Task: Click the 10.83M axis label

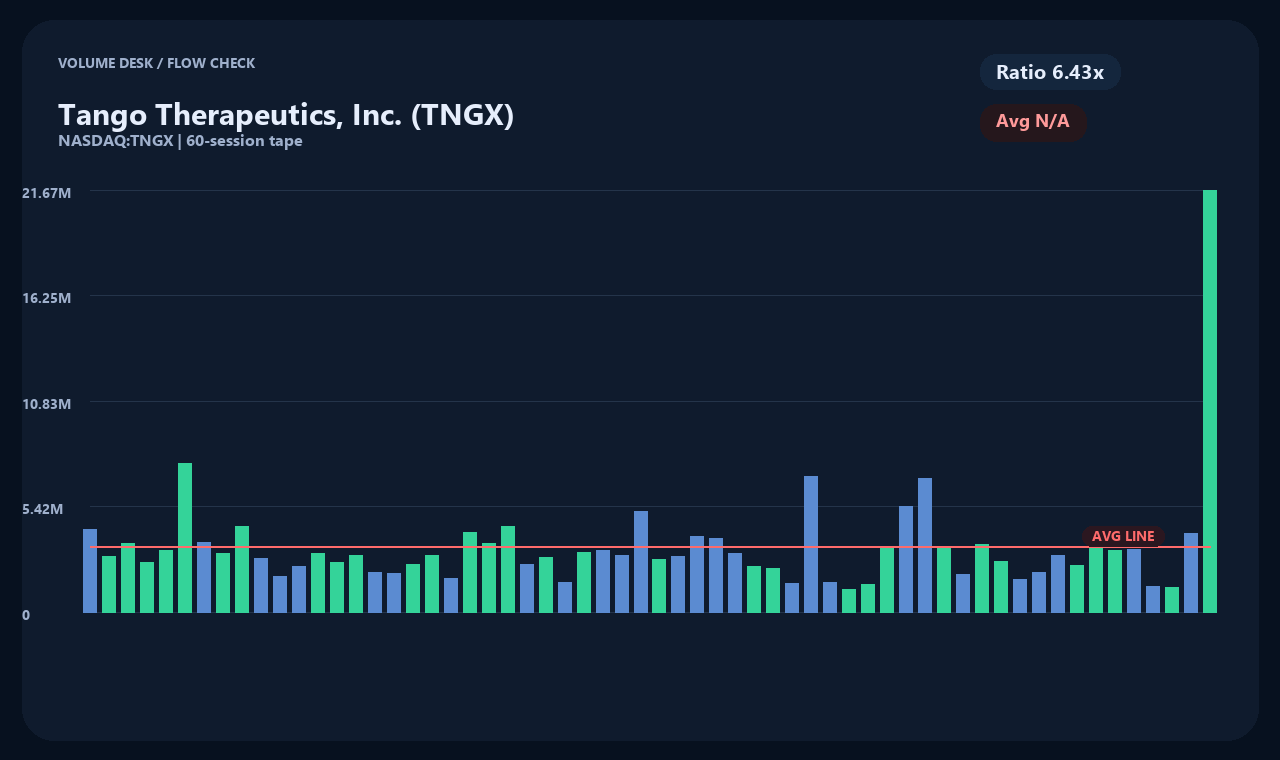Action: [x=47, y=404]
